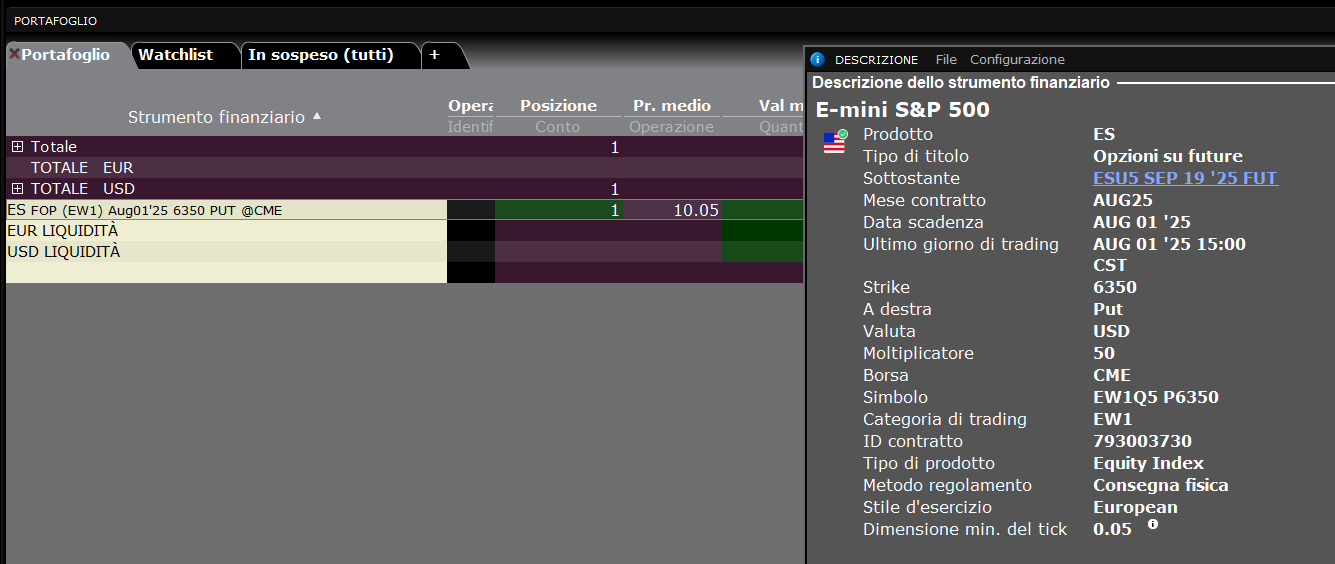This screenshot has width=1335, height=564.
Task: Select the ES FOP 6350 PUT row
Action: 404,210
